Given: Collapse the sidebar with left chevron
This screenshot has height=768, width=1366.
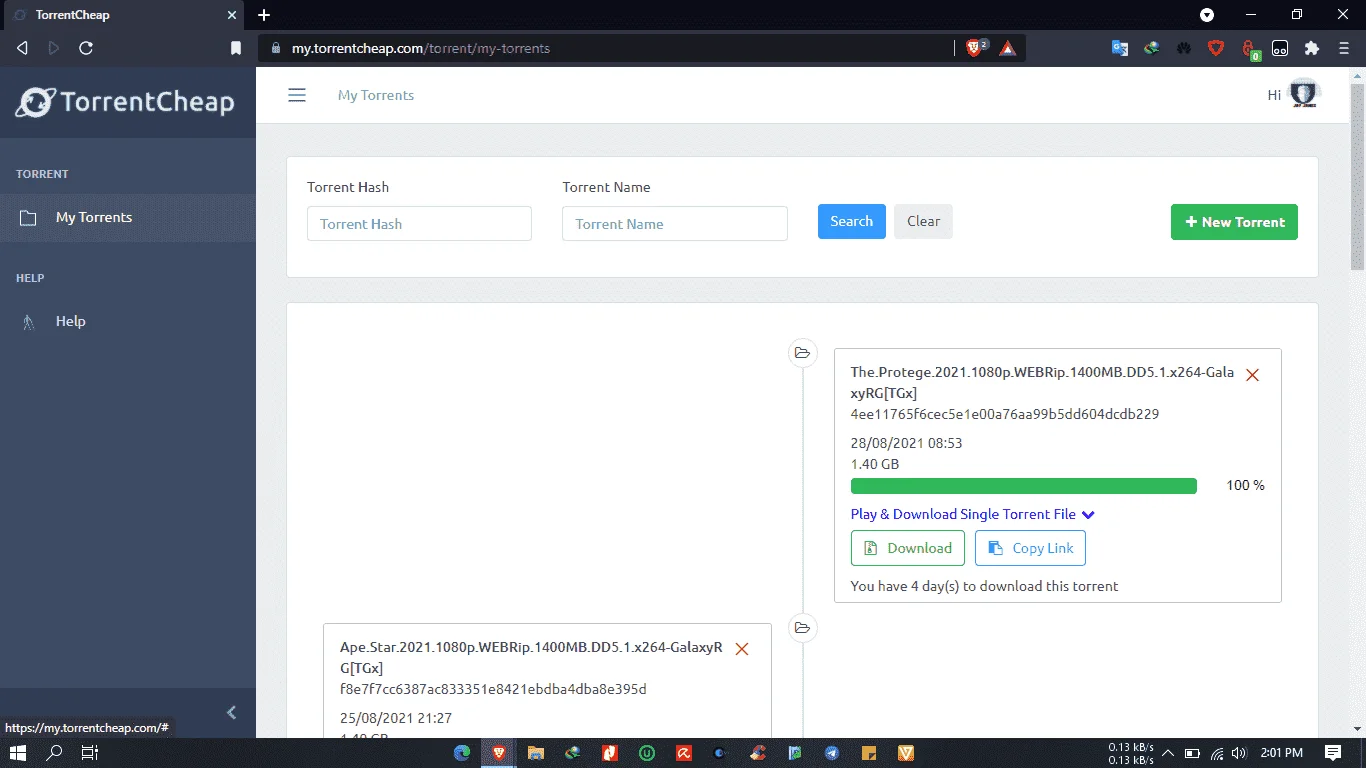Looking at the screenshot, I should (232, 712).
